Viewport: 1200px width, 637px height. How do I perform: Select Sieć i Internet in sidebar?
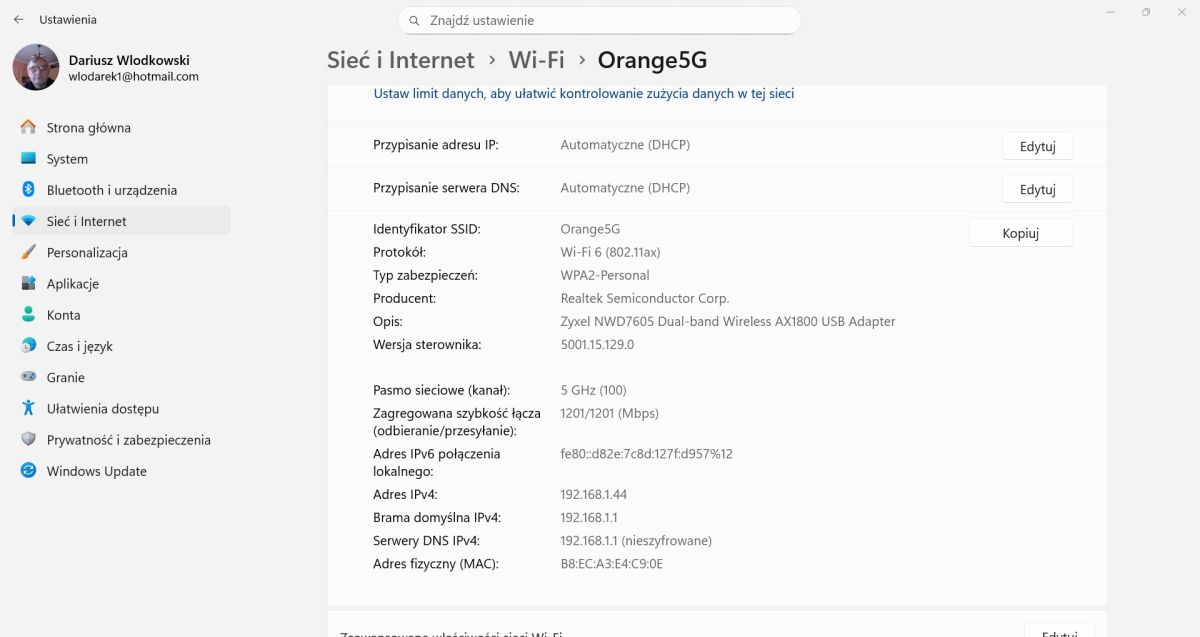(121, 221)
